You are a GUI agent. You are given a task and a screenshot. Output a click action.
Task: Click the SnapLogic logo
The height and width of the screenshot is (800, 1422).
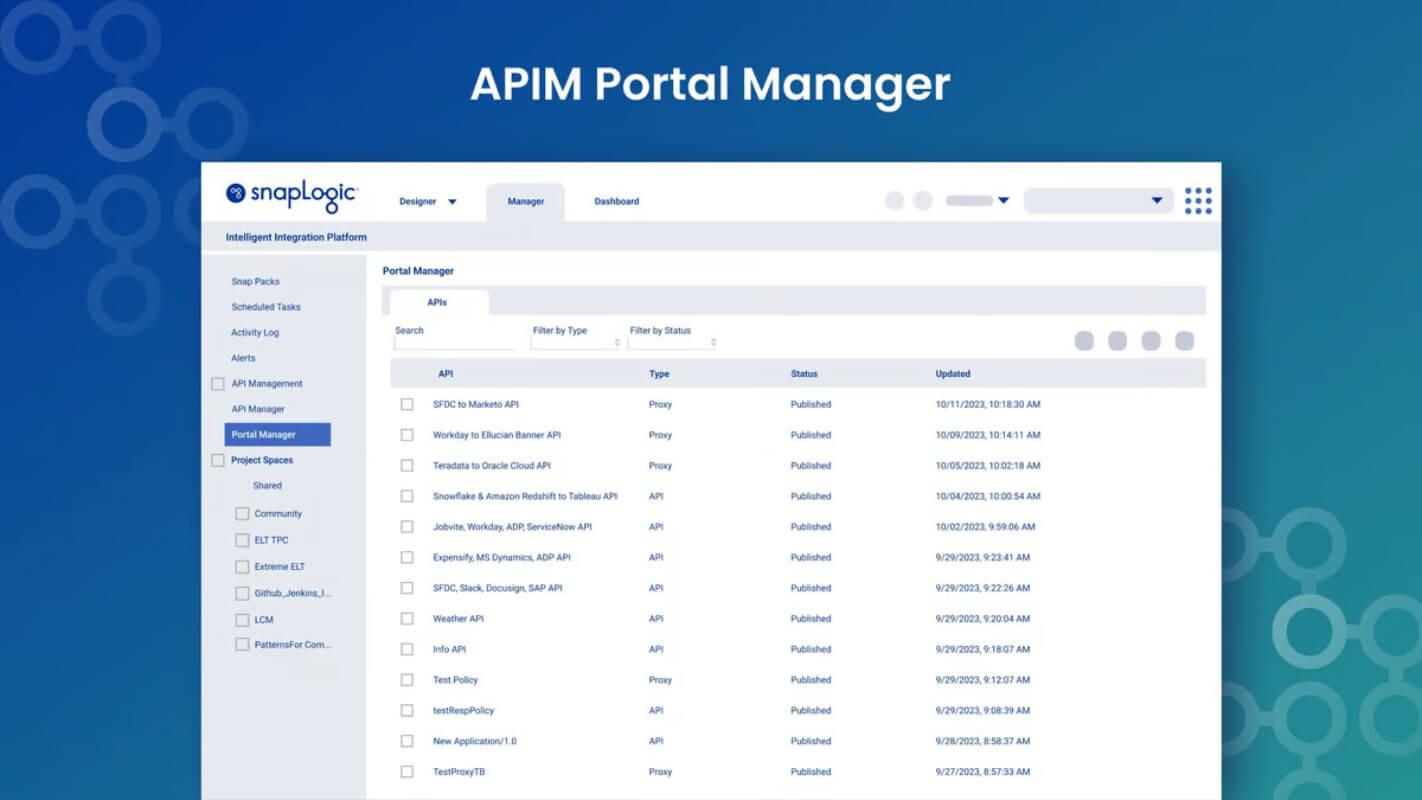[292, 196]
